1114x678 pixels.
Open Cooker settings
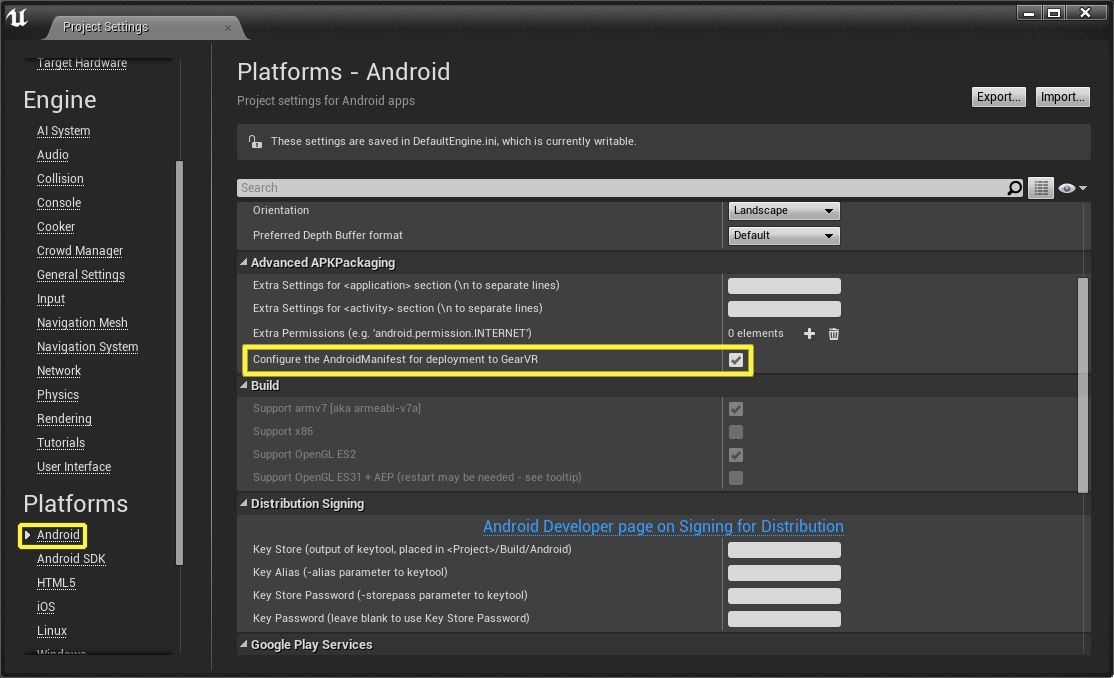(55, 227)
